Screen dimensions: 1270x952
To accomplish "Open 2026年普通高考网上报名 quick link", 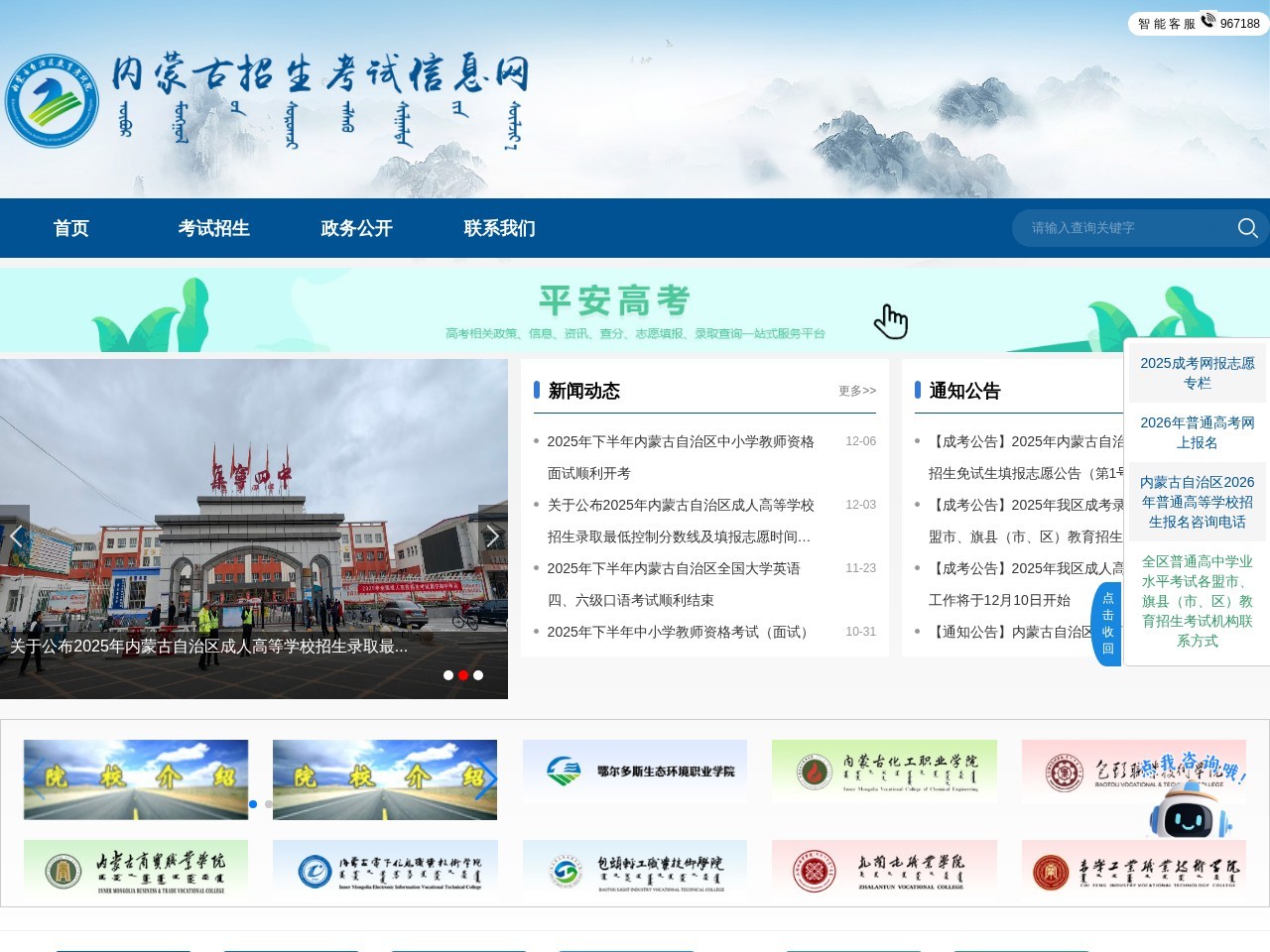I will click(1197, 432).
